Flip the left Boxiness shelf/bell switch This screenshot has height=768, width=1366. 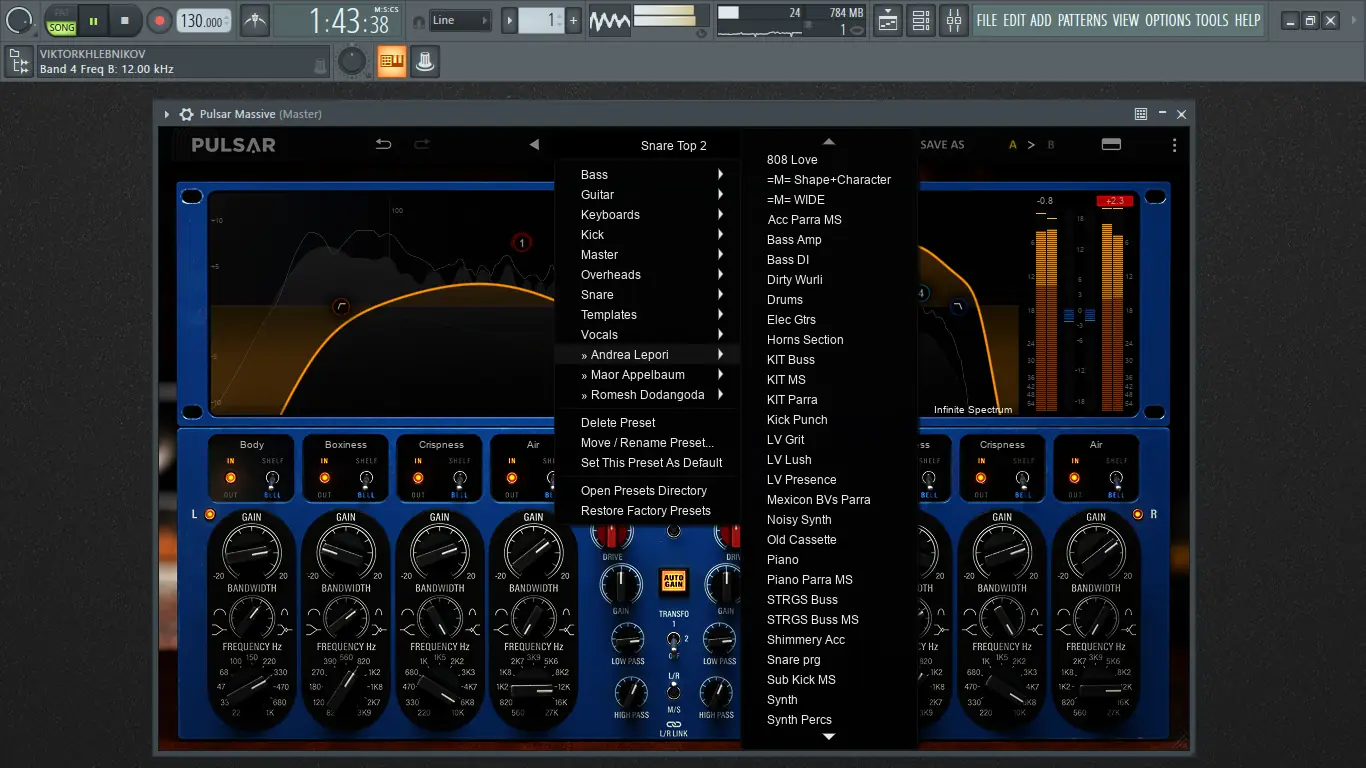click(366, 478)
